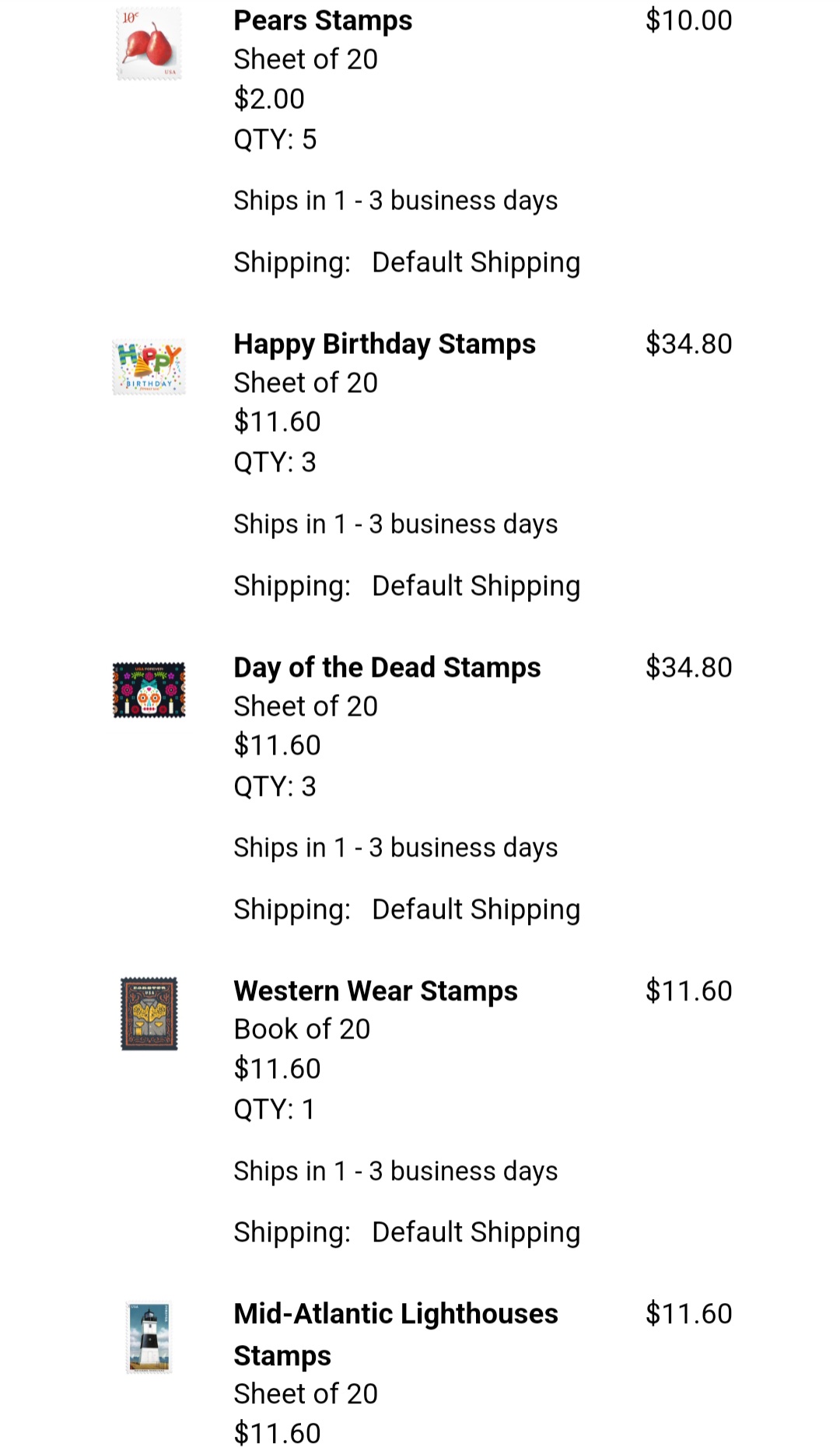Tap QTY: 3 under Happy Birthday Stamps
Image resolution: width=840 pixels, height=1447 pixels.
coord(275,463)
